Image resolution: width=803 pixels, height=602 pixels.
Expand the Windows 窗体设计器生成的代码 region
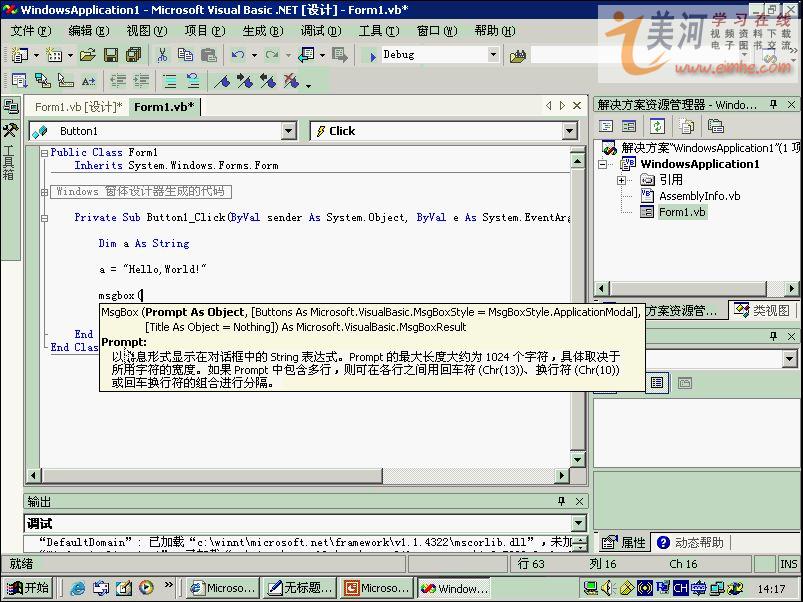(x=45, y=192)
